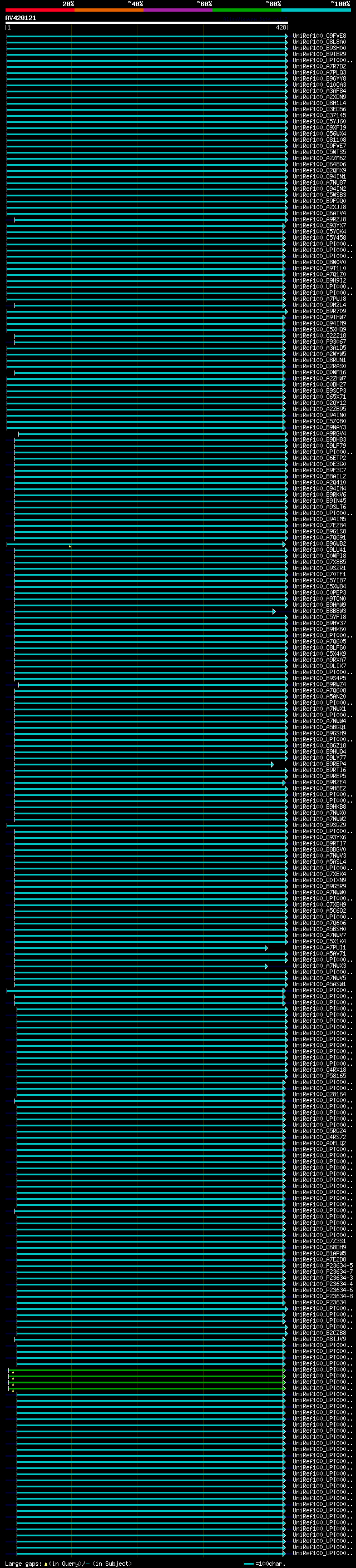
Task: Click hit label UniRef100_Q8GZ18
Action: point(319,746)
